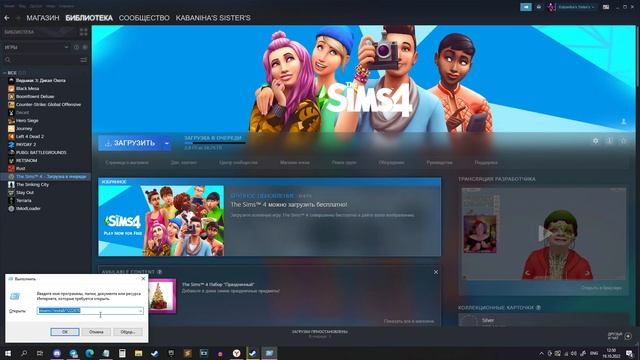Viewport: 640px width, 360px height.
Task: Select Left 4 Dead 2 in list
Action: [30, 137]
